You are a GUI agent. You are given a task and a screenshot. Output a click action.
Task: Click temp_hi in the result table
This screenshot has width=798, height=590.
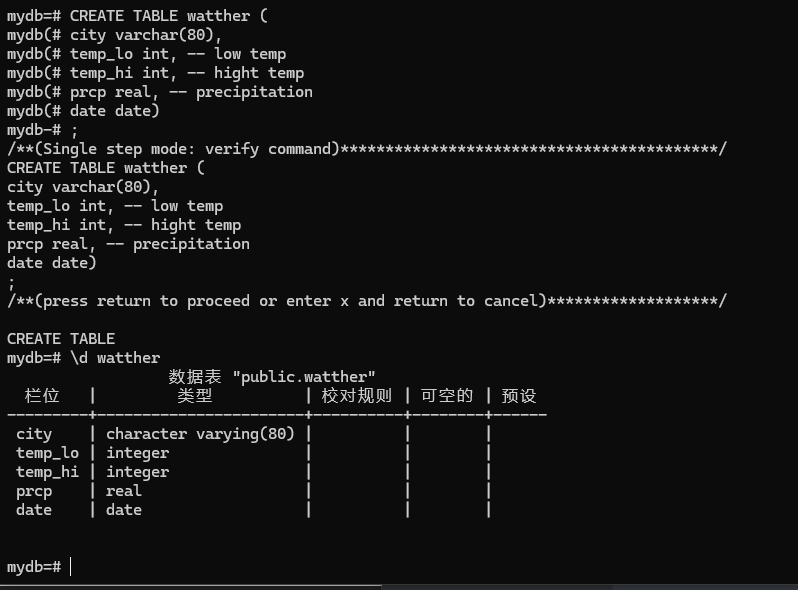pyautogui.click(x=47, y=472)
